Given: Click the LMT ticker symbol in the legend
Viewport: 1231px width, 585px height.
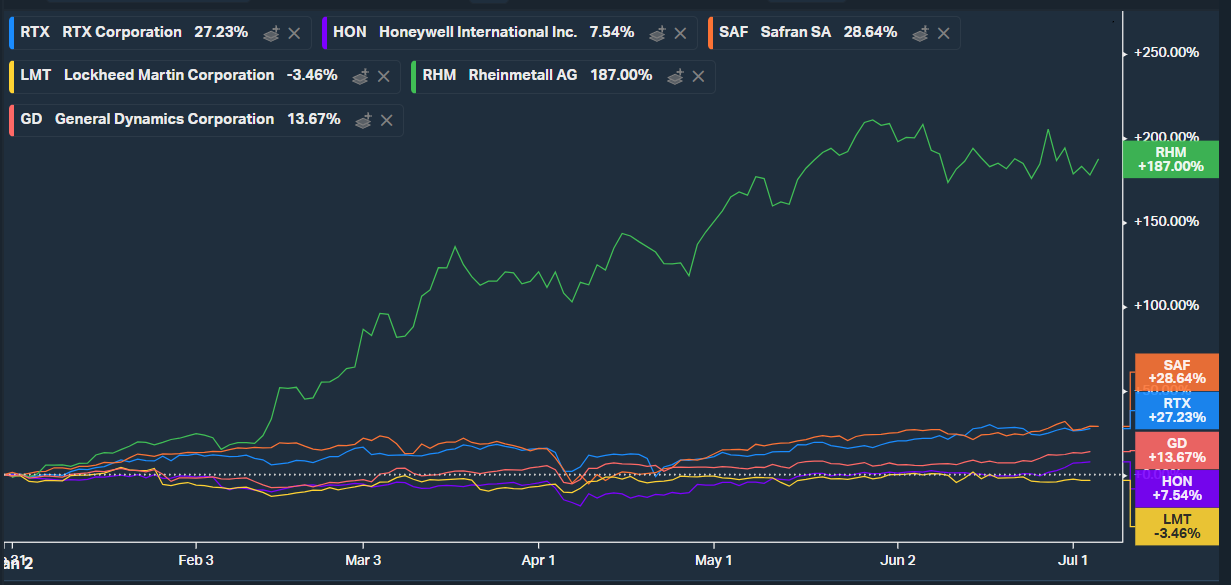Looking at the screenshot, I should coord(35,75).
